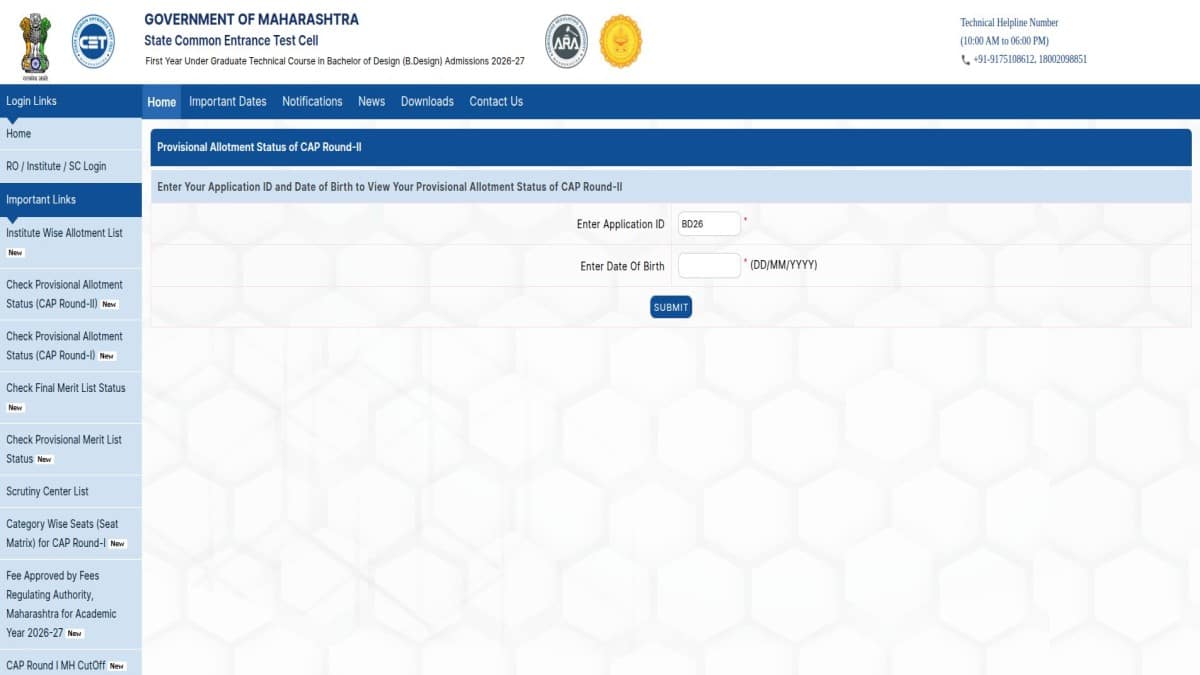Open the Notifications menu item

tap(312, 102)
